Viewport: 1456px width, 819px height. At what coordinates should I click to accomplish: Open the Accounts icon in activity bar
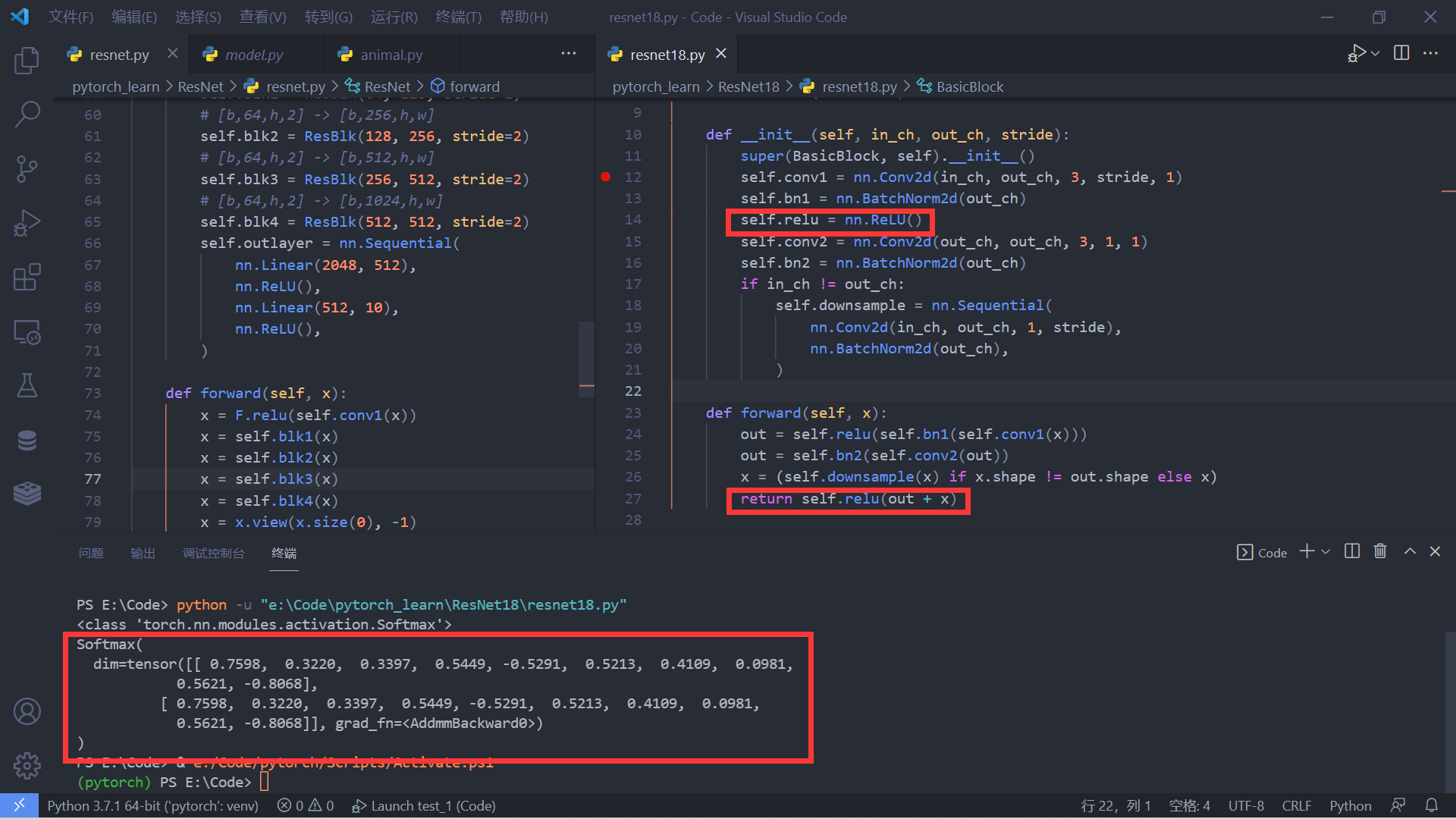(x=27, y=711)
